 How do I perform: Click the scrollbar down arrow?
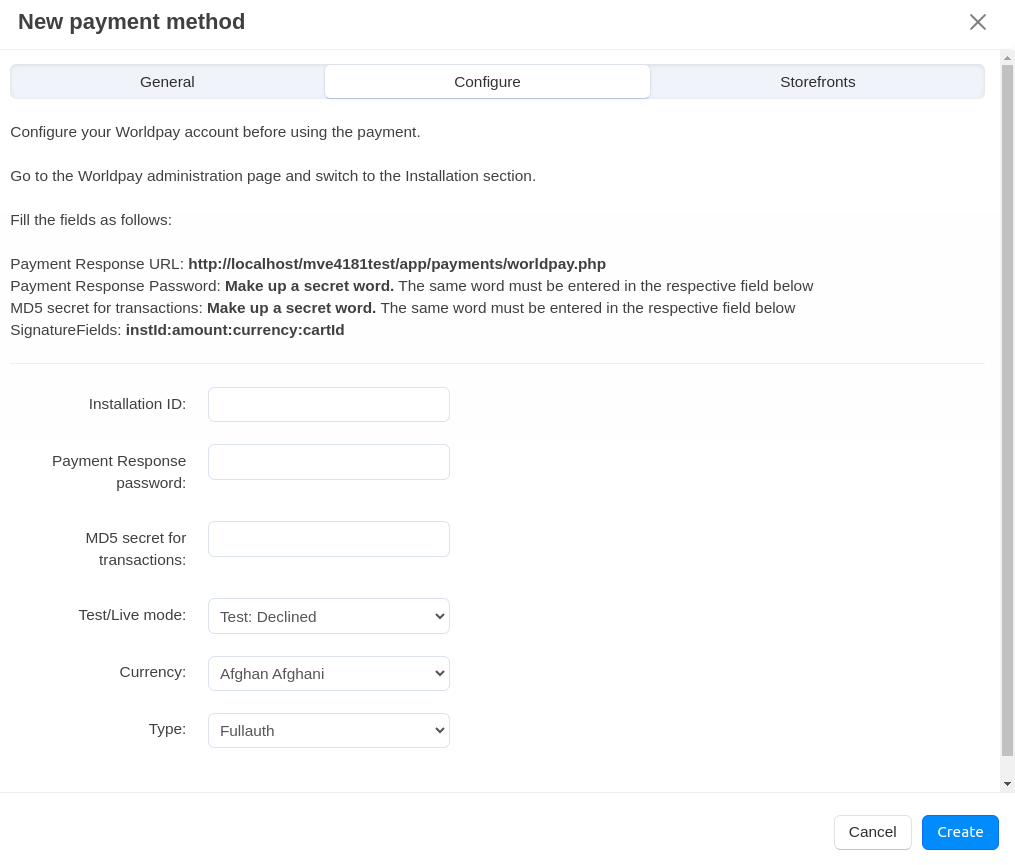click(x=1007, y=783)
